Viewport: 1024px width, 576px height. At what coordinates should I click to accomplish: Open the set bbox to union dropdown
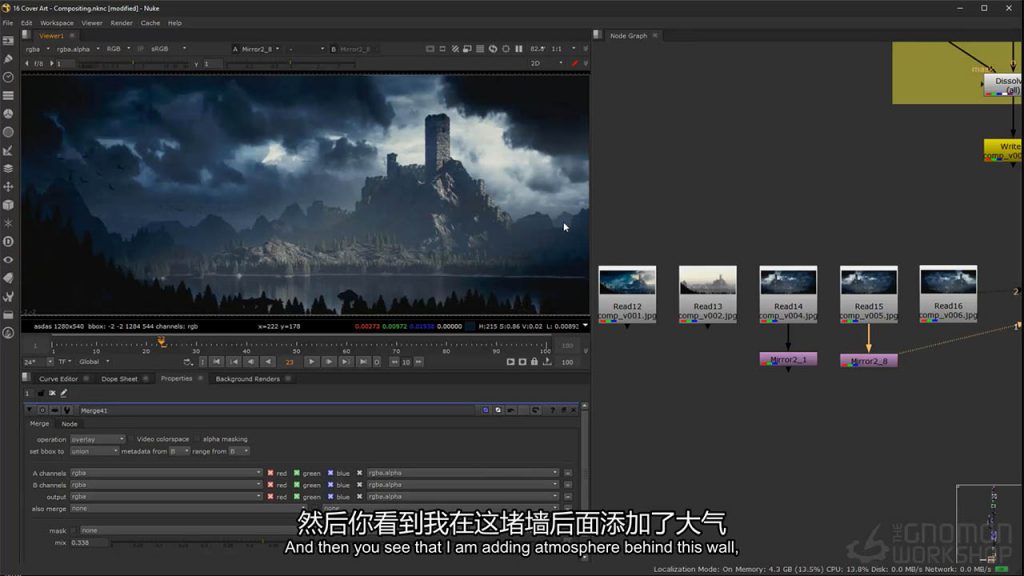tap(95, 451)
